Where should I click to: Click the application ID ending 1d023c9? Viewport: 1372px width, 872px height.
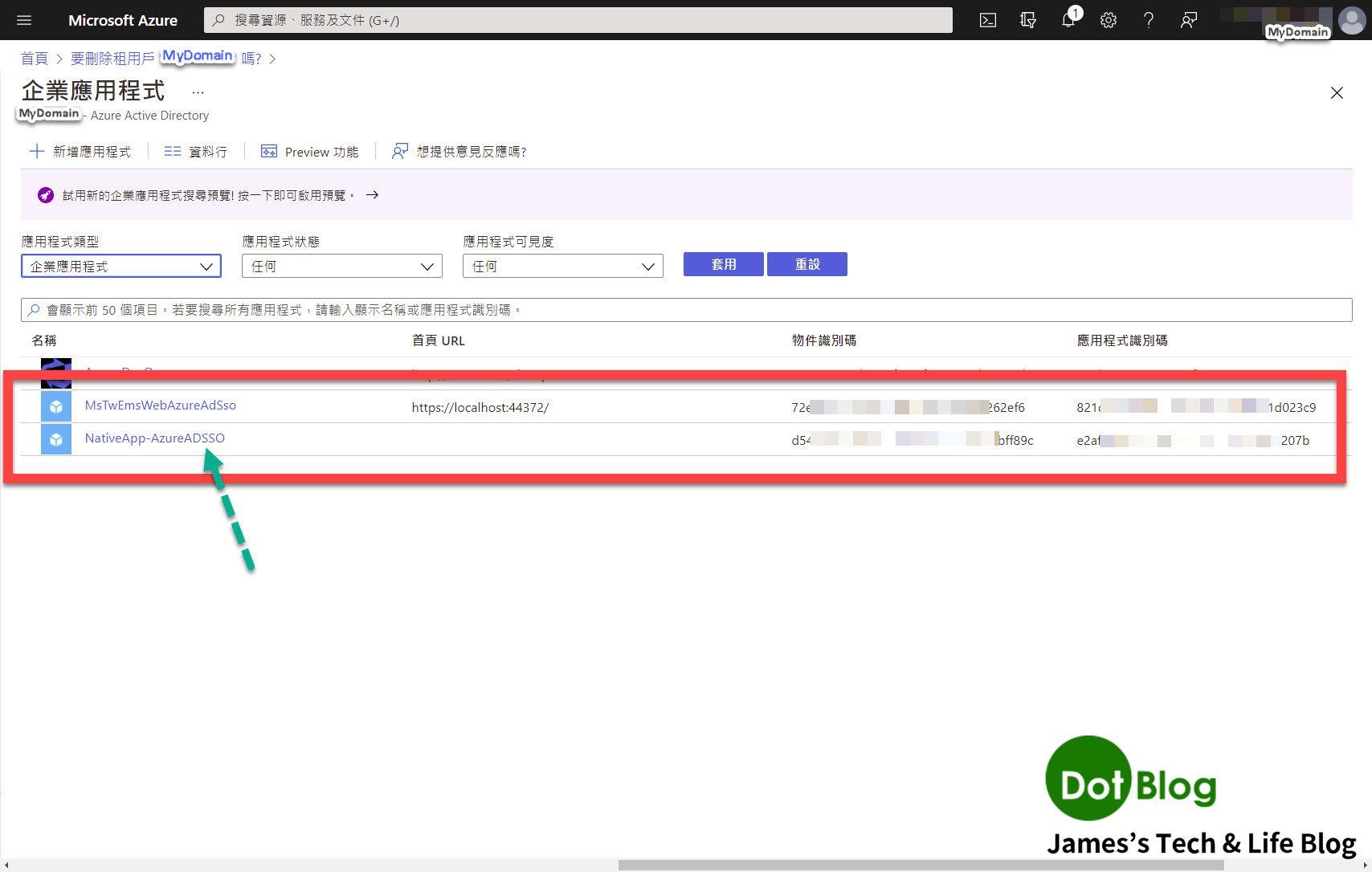(1196, 407)
